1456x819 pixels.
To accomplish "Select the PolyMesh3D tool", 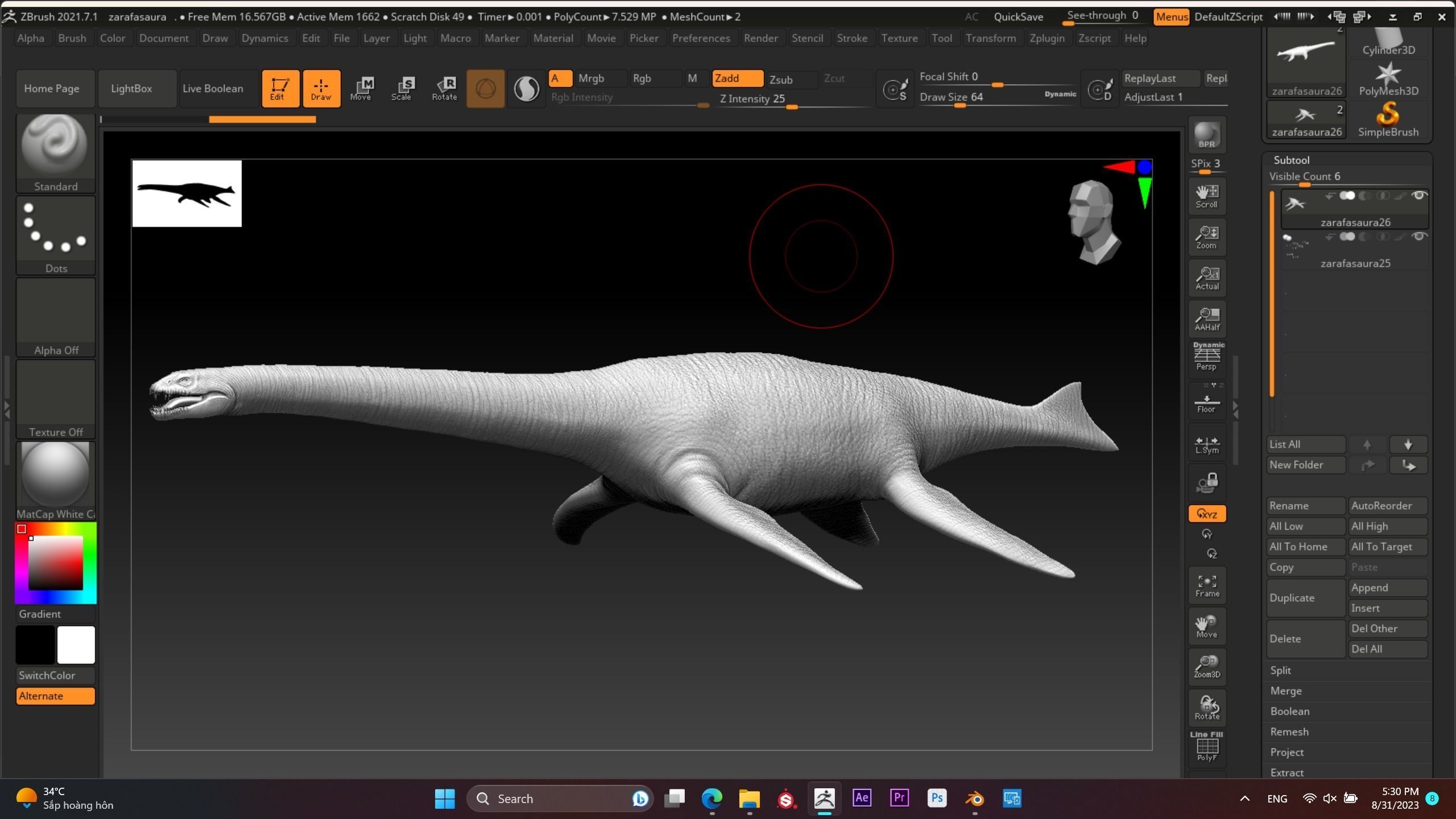I will (1388, 79).
